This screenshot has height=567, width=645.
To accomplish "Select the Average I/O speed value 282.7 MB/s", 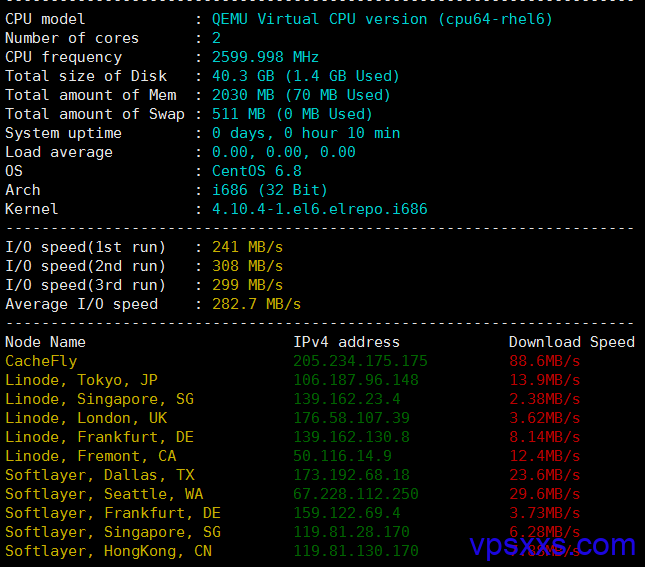I will [256, 304].
